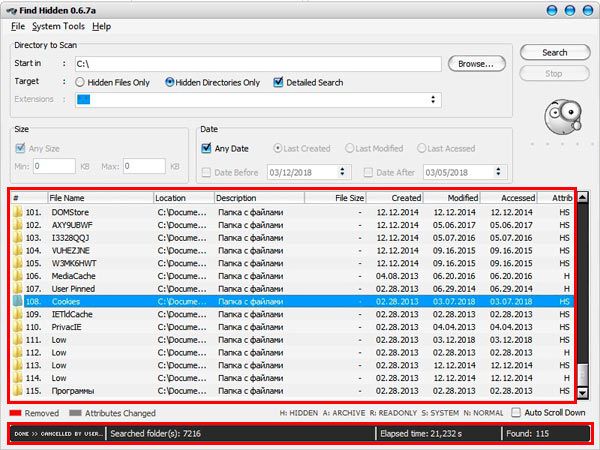Click folder icon of selected row 108 Cookies
Image resolution: width=600 pixels, height=450 pixels.
pos(17,302)
